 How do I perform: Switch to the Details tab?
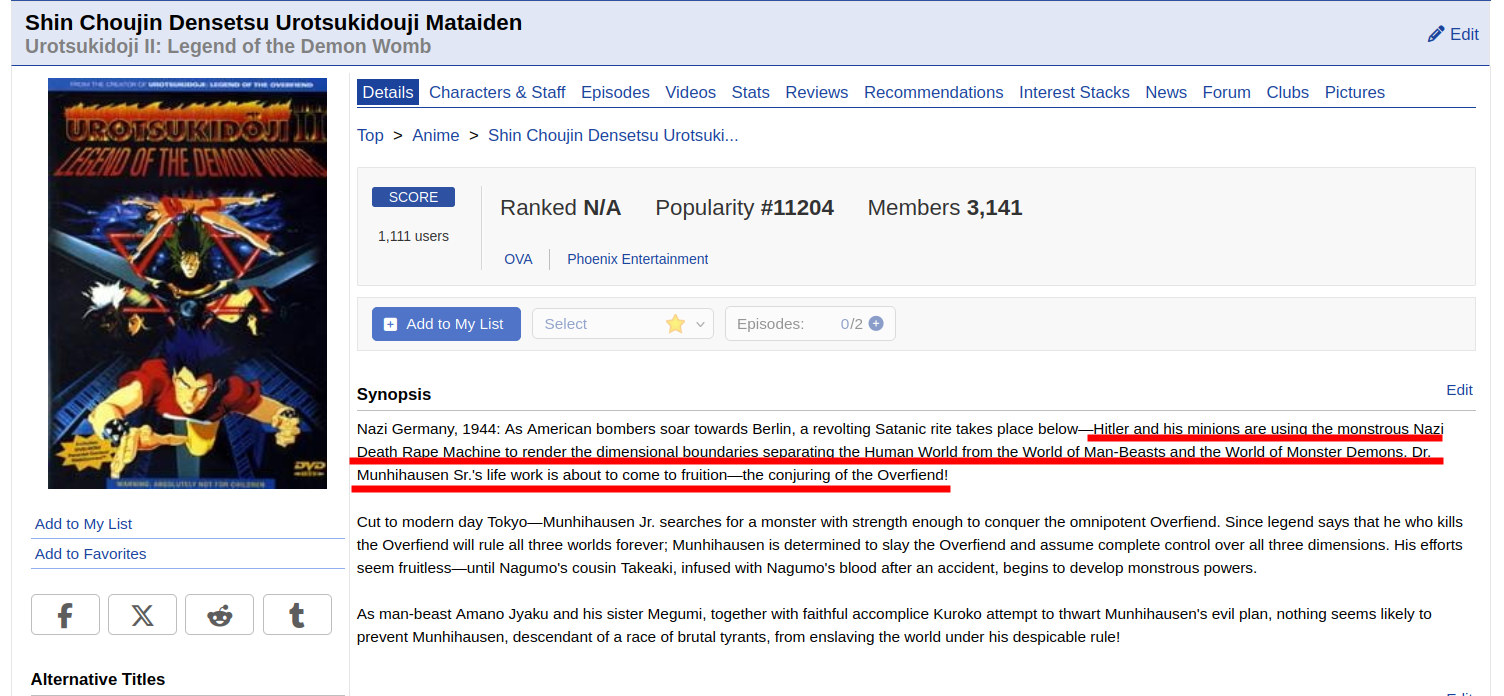(388, 92)
